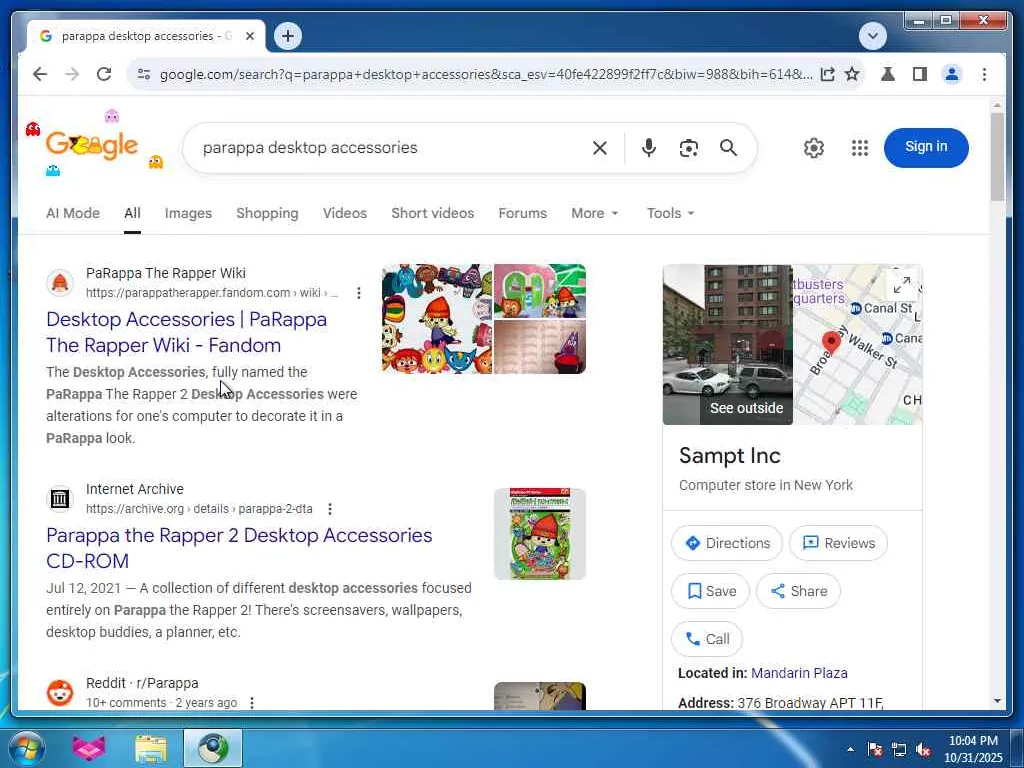Viewport: 1024px width, 768px height.
Task: Open Reviews for Sampt Inc
Action: (839, 543)
